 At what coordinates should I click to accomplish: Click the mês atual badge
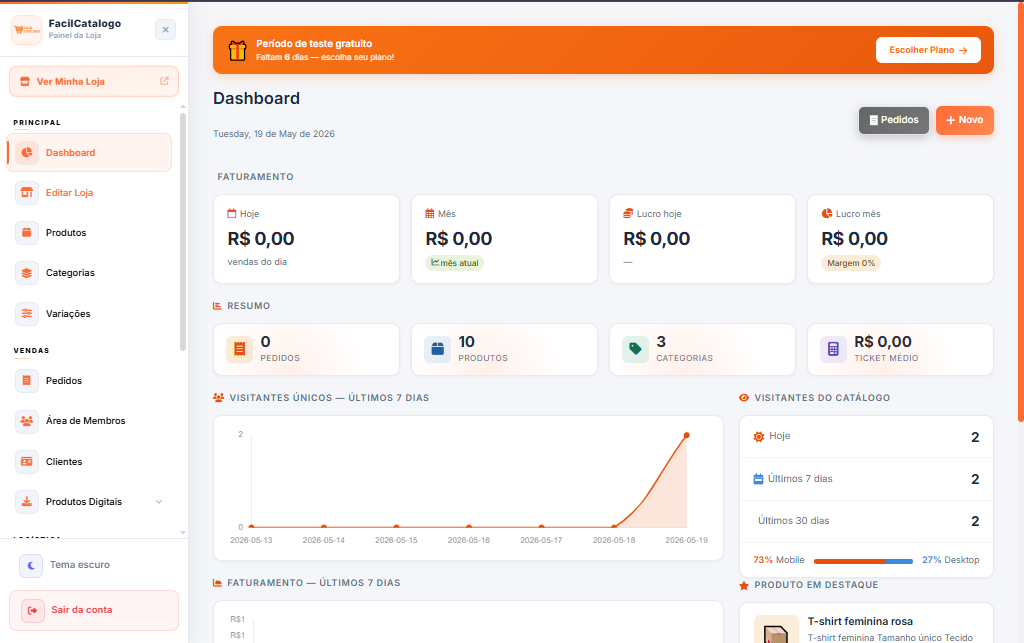tap(455, 263)
